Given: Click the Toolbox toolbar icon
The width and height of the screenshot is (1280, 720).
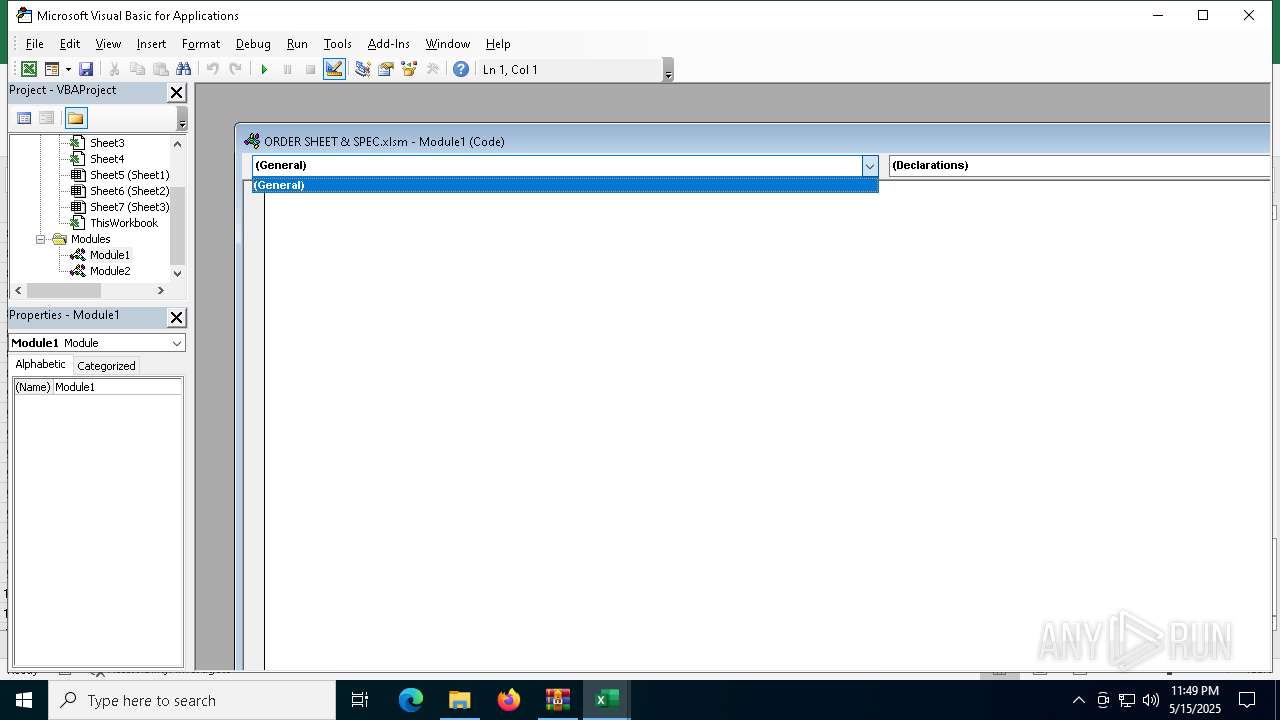Looking at the screenshot, I should click(x=432, y=69).
